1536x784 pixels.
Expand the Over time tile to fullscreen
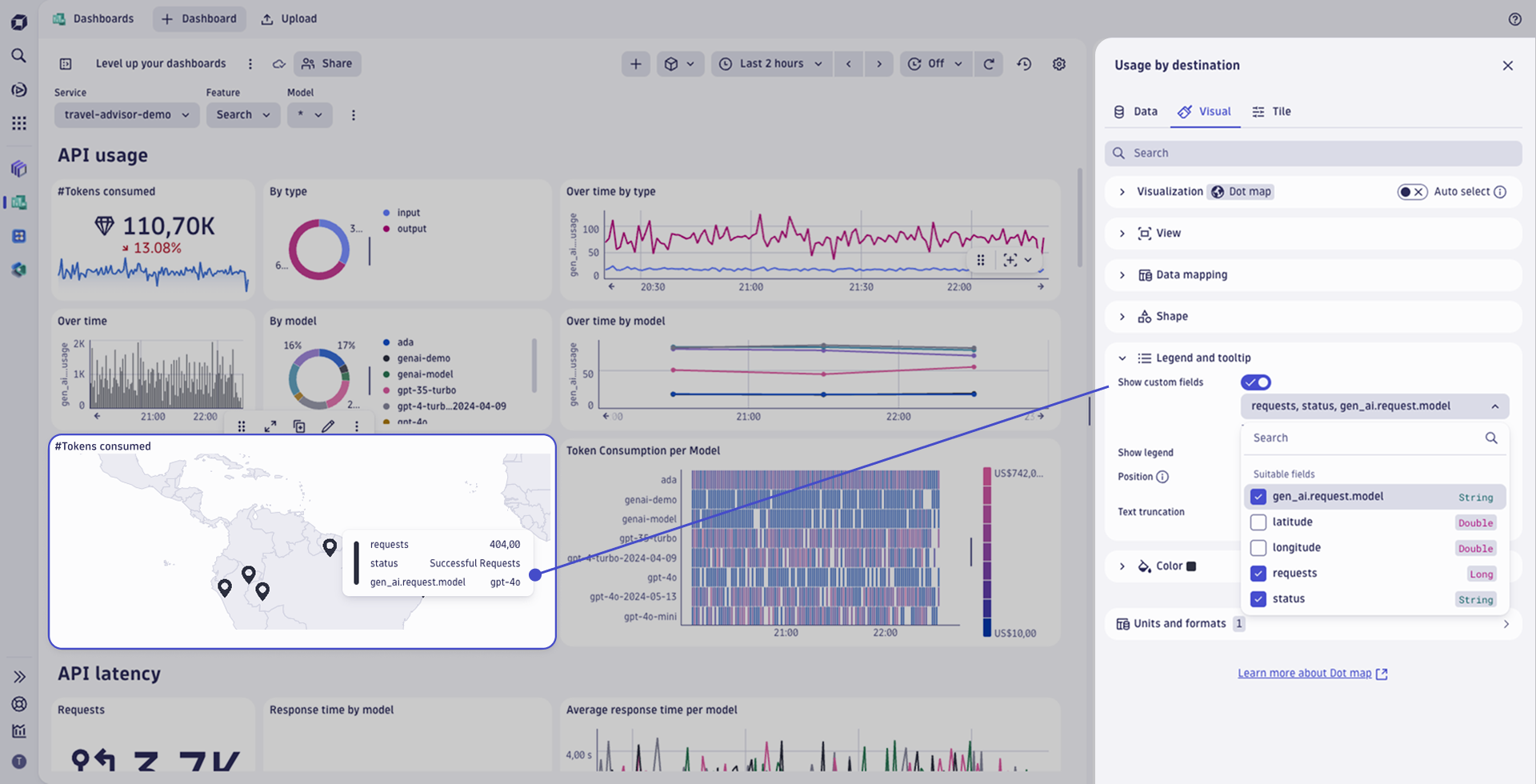(x=270, y=426)
